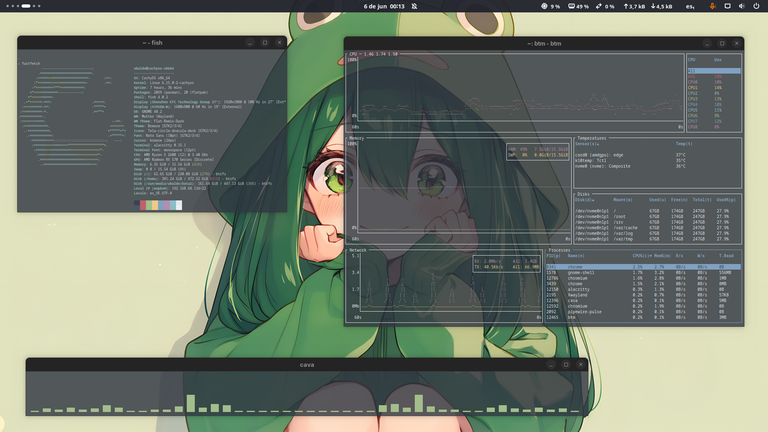
Task: Select the btm process row
Action: click(x=644, y=317)
